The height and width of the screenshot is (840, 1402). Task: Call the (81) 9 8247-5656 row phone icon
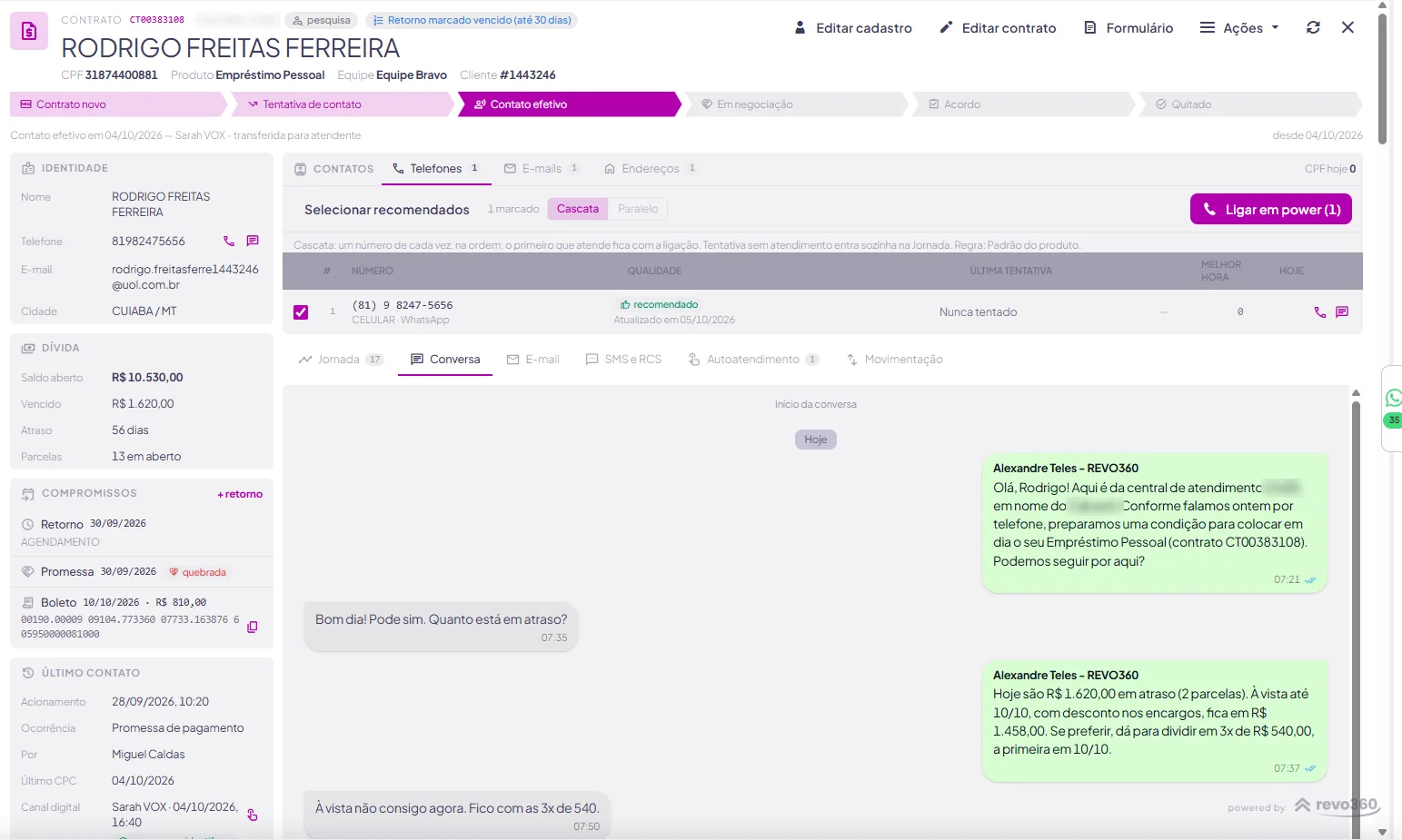(x=1320, y=312)
